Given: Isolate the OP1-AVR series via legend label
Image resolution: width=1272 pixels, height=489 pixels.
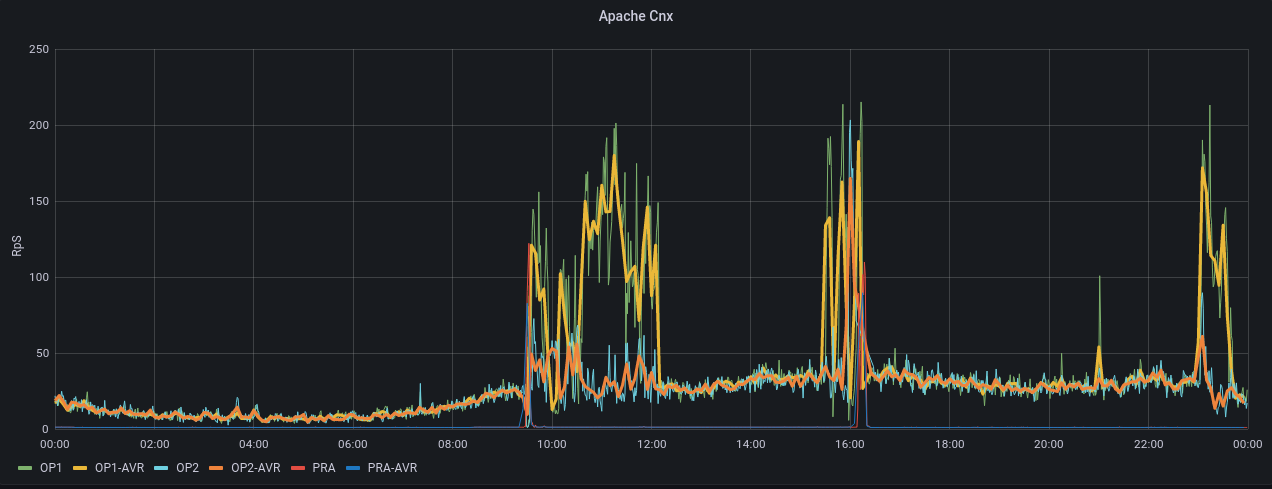Looking at the screenshot, I should (x=118, y=467).
